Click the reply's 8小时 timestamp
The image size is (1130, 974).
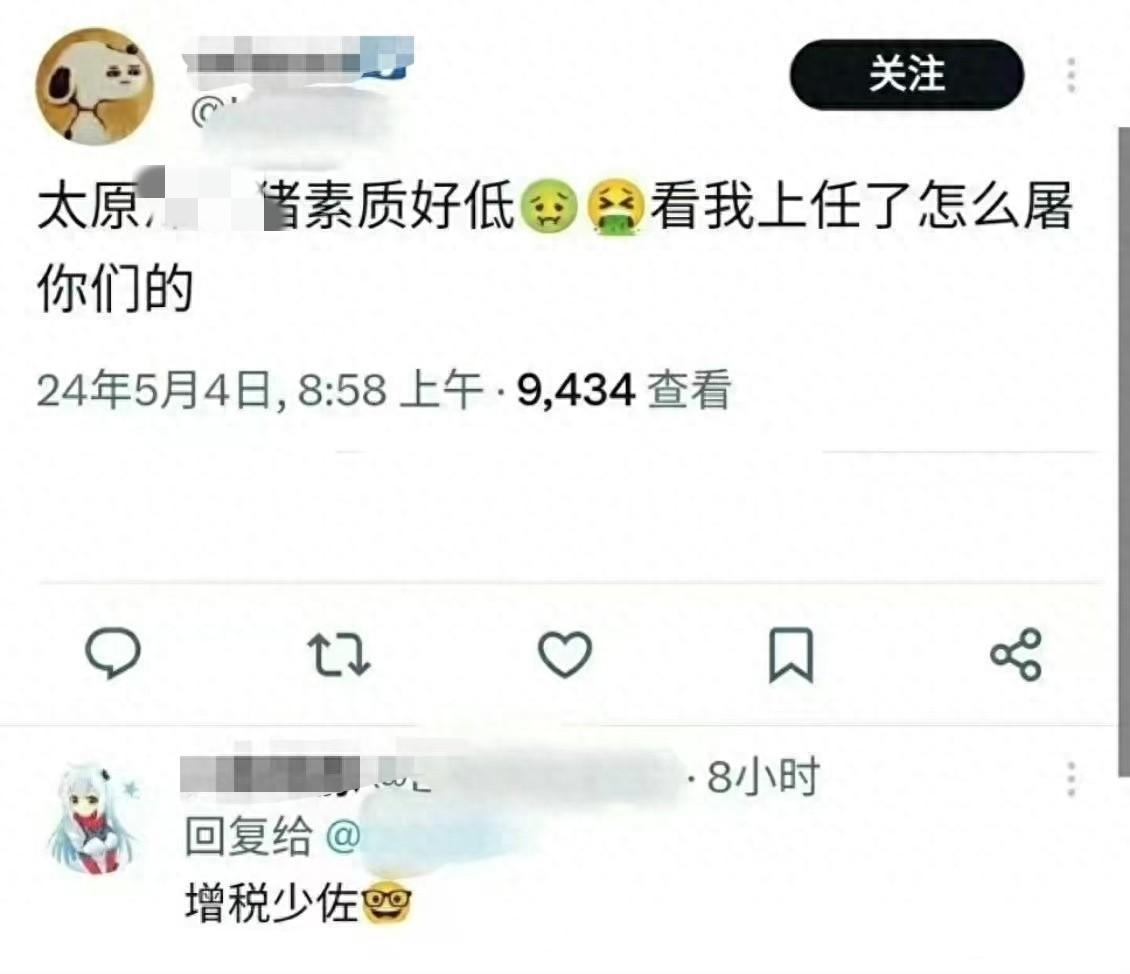(763, 777)
